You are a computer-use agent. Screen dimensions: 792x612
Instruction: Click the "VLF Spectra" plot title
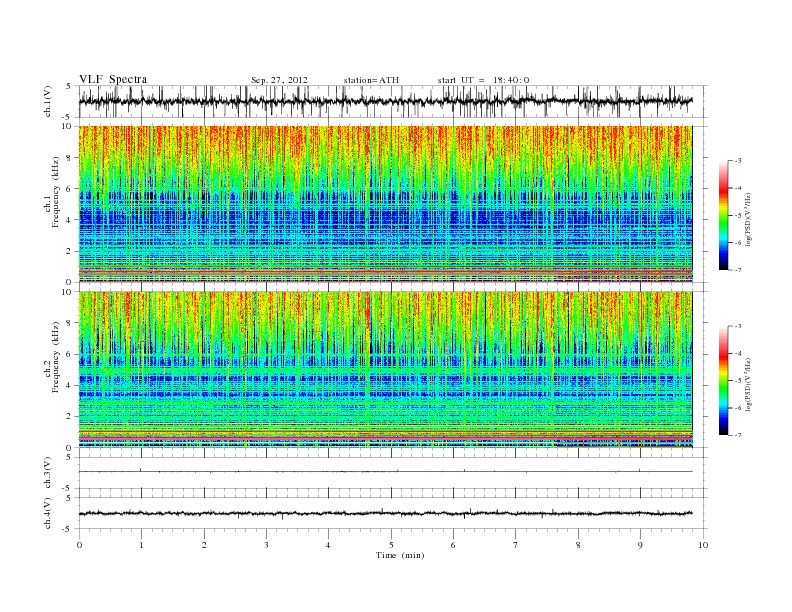click(x=113, y=79)
